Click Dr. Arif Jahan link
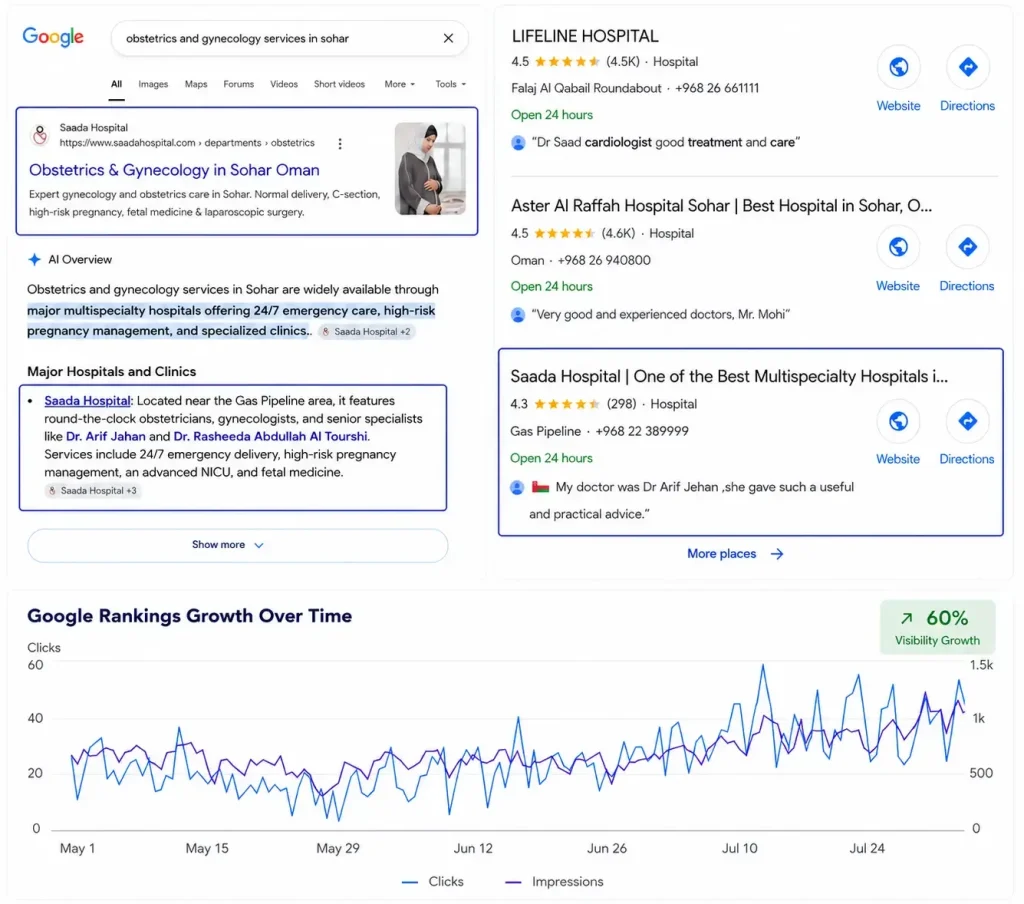Viewport: 1024px width, 904px height. (106, 436)
